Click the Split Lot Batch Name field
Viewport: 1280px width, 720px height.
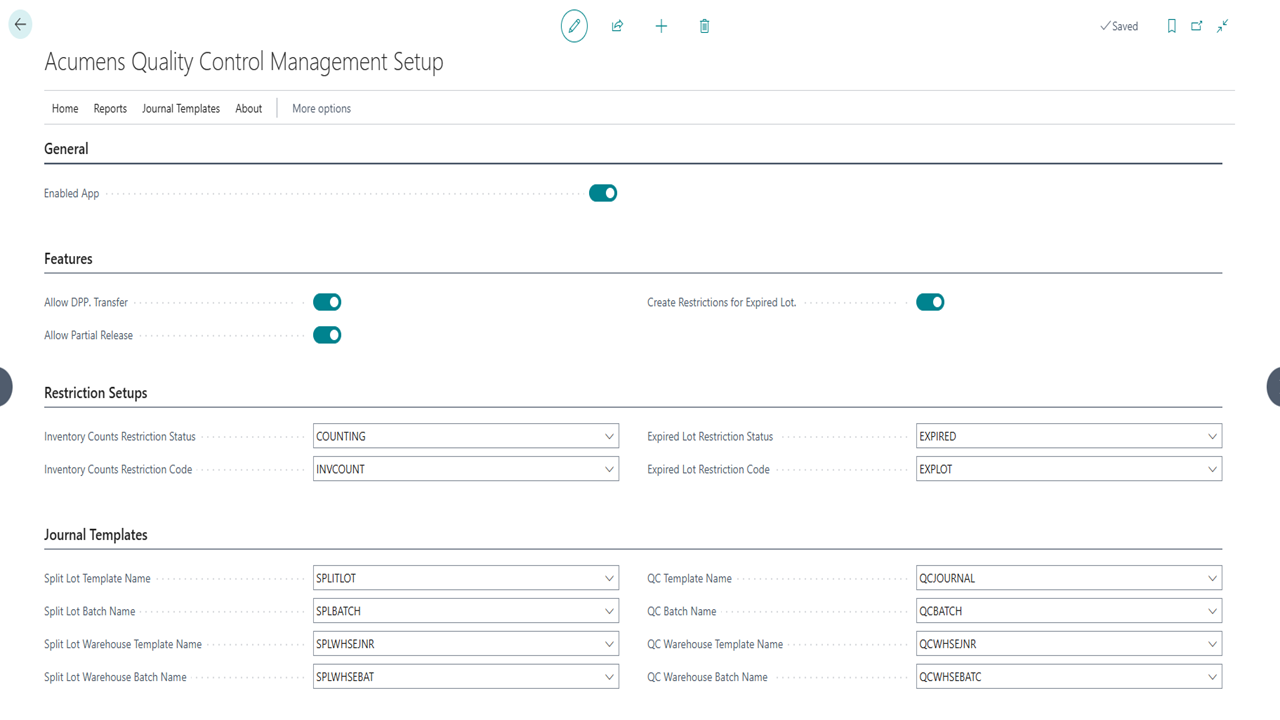pos(456,611)
